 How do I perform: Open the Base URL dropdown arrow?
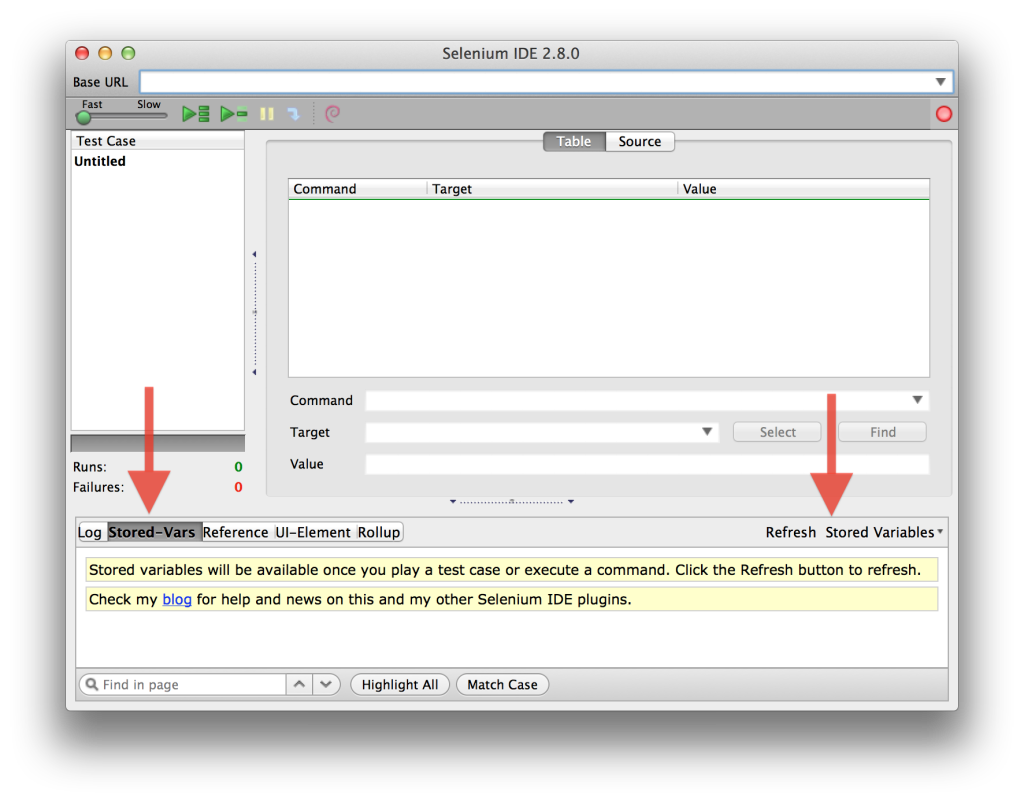coord(940,82)
